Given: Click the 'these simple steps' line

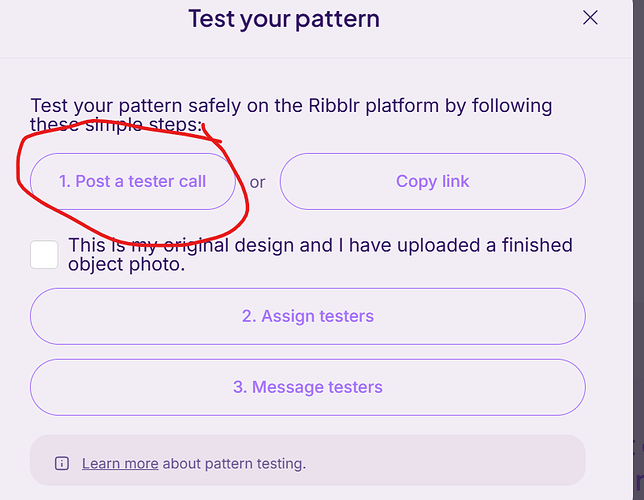Looking at the screenshot, I should point(117,124).
